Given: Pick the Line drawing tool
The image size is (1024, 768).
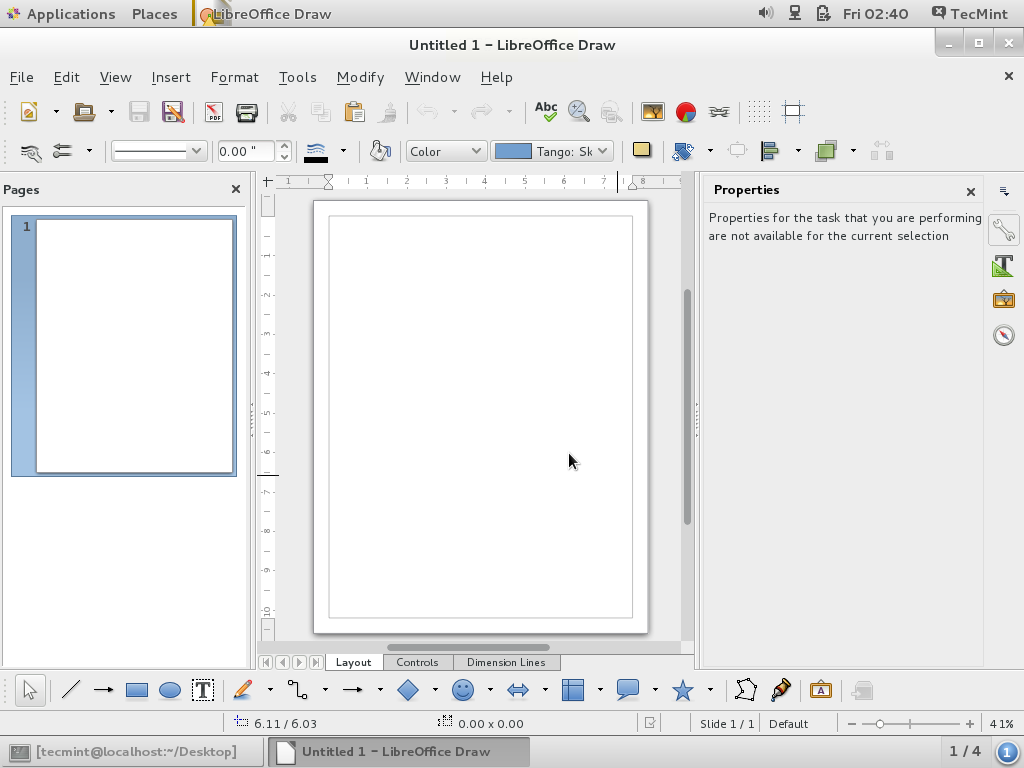Looking at the screenshot, I should [x=71, y=690].
